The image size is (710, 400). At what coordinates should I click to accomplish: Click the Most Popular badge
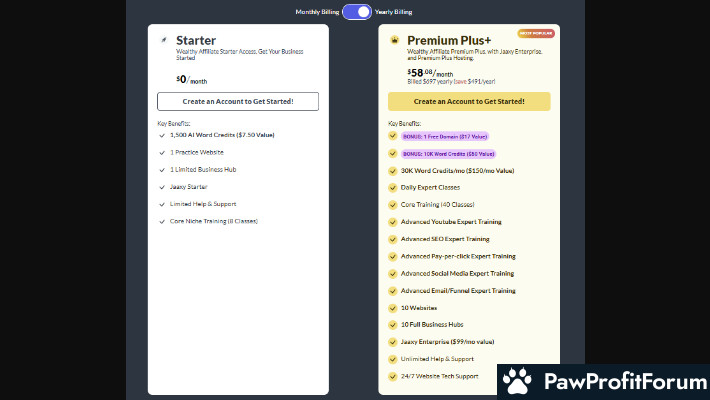point(536,33)
